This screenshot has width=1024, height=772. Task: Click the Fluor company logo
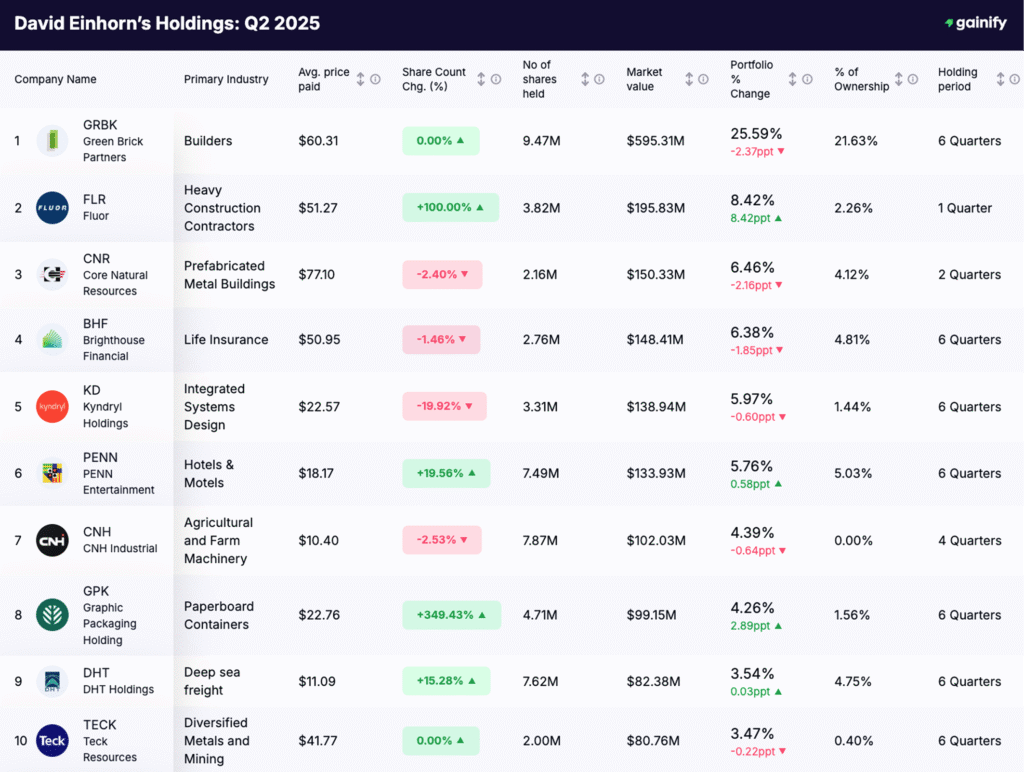(52, 208)
